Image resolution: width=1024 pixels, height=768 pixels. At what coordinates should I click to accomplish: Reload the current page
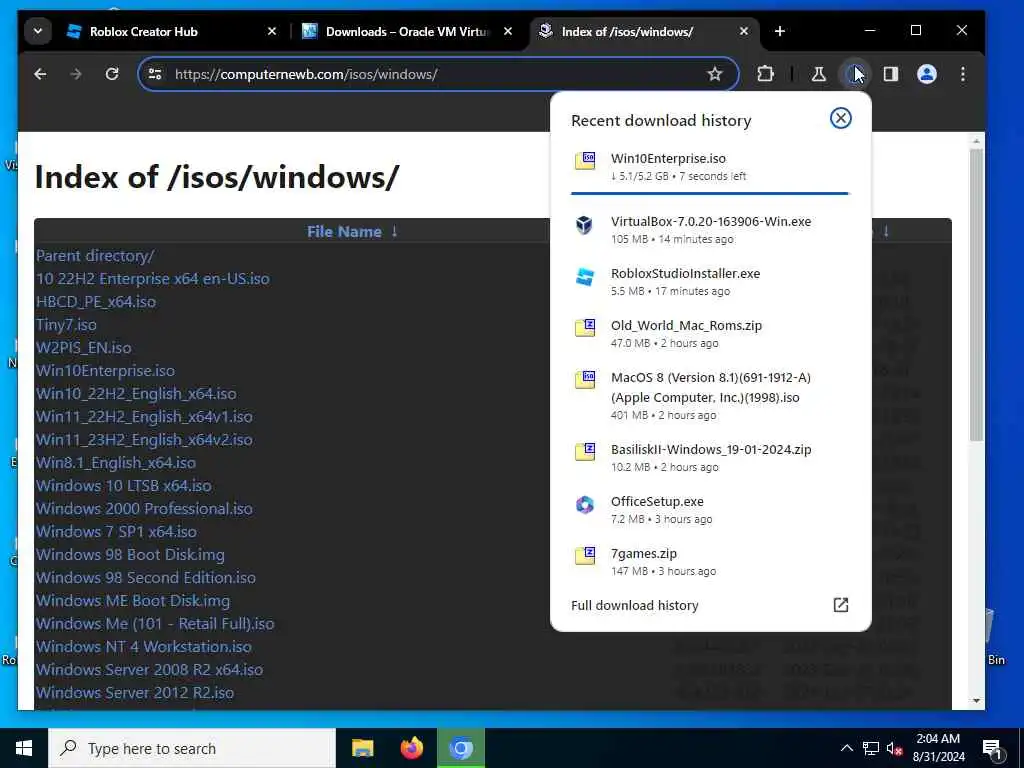click(x=112, y=74)
